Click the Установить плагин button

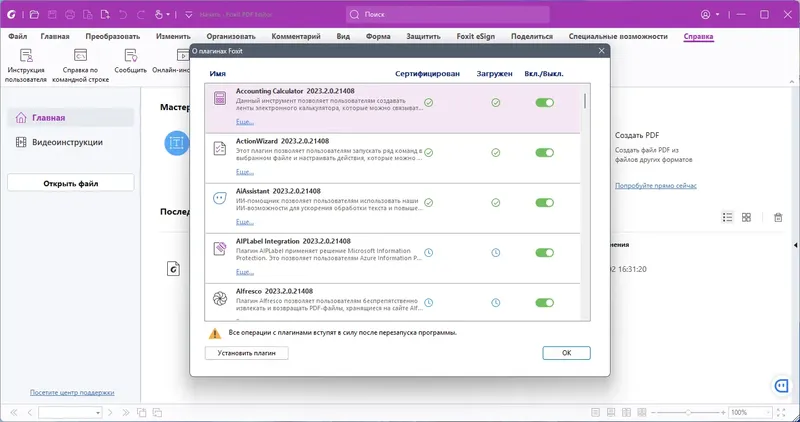pyautogui.click(x=246, y=353)
